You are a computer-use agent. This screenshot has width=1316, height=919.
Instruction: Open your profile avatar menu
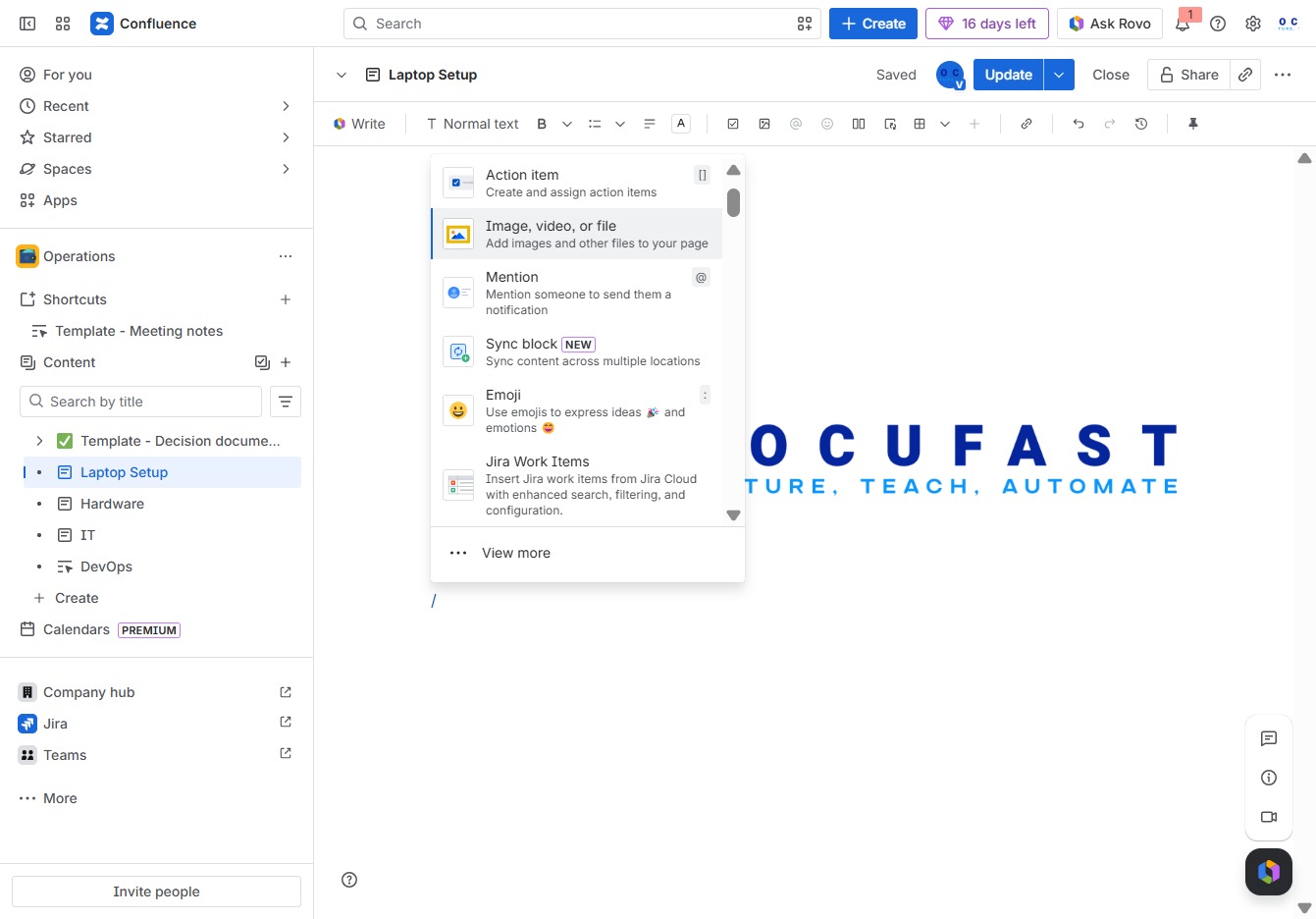click(x=1289, y=24)
